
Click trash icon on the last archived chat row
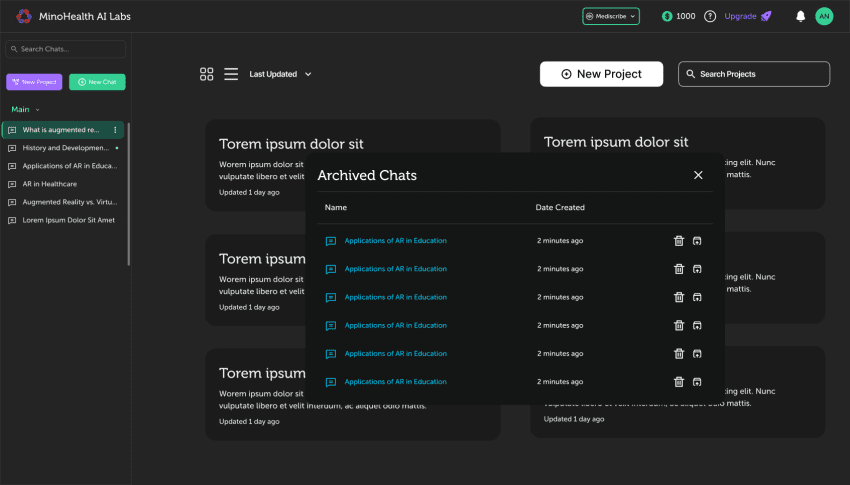point(679,381)
